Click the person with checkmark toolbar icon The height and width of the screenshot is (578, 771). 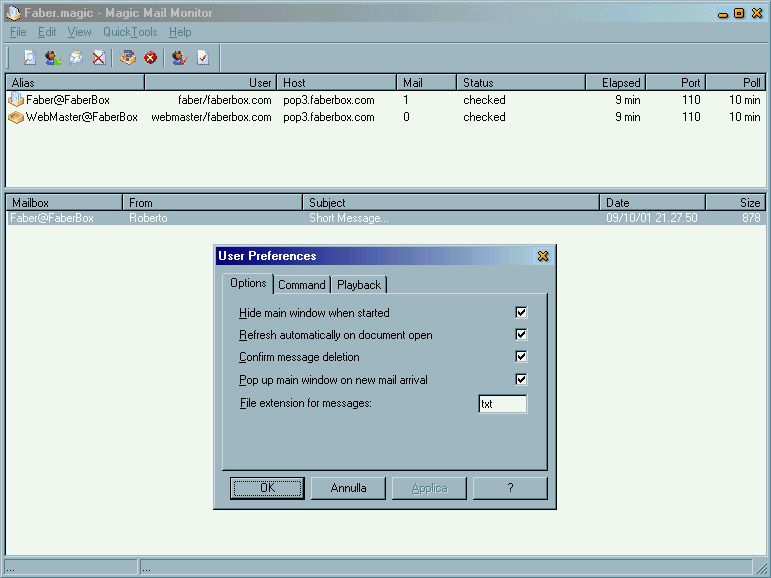click(179, 58)
